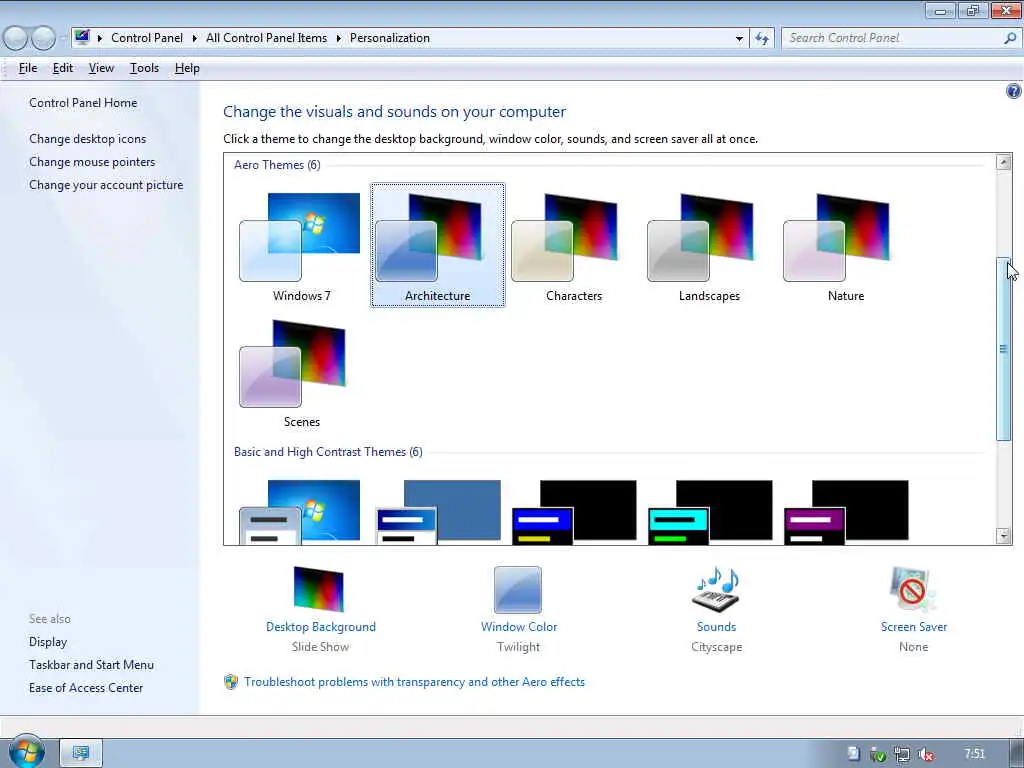Choose the high contrast theme with blue title bar
The width and height of the screenshot is (1024, 768).
[574, 512]
